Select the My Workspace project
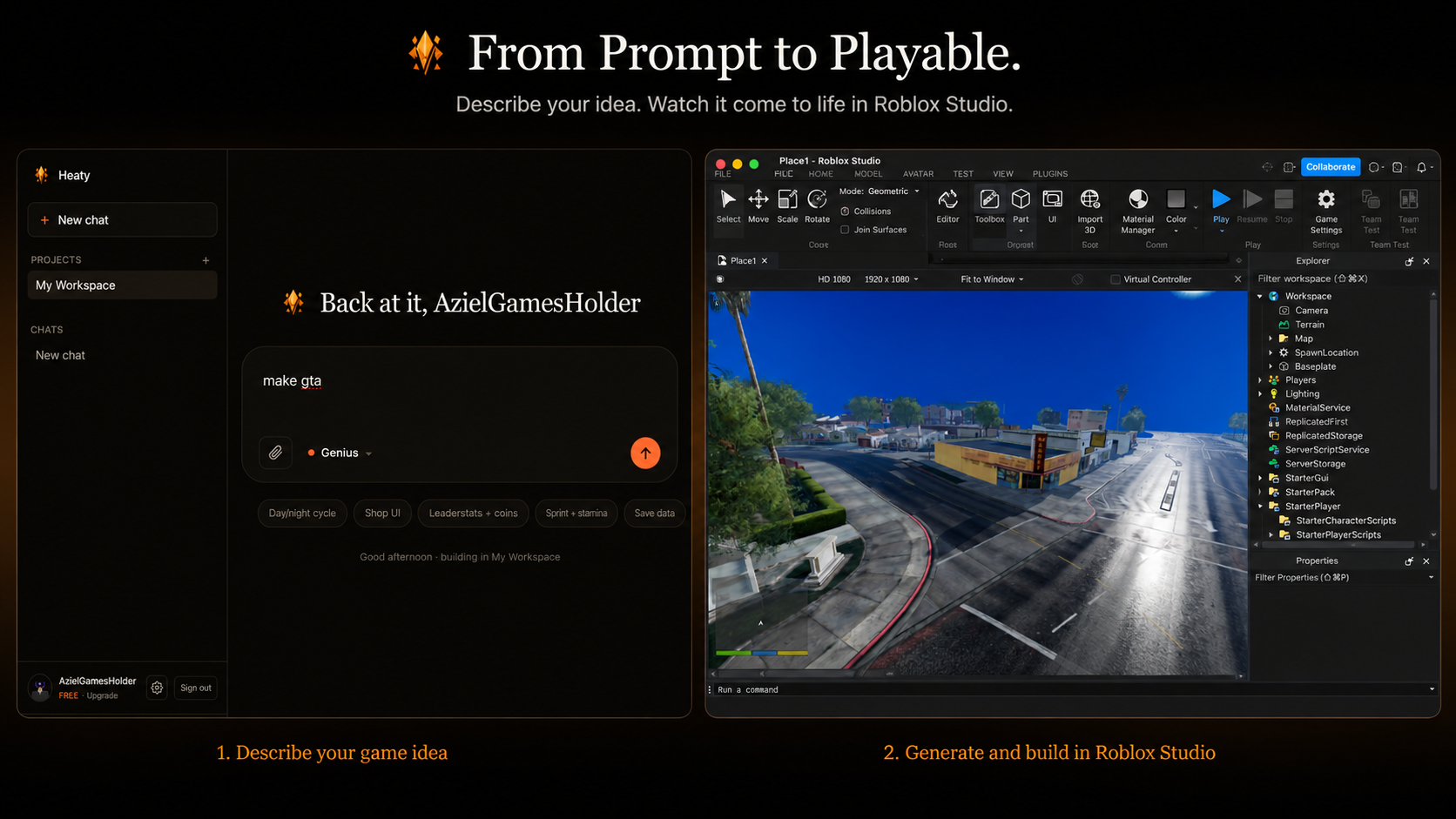This screenshot has height=819, width=1456. click(x=122, y=285)
